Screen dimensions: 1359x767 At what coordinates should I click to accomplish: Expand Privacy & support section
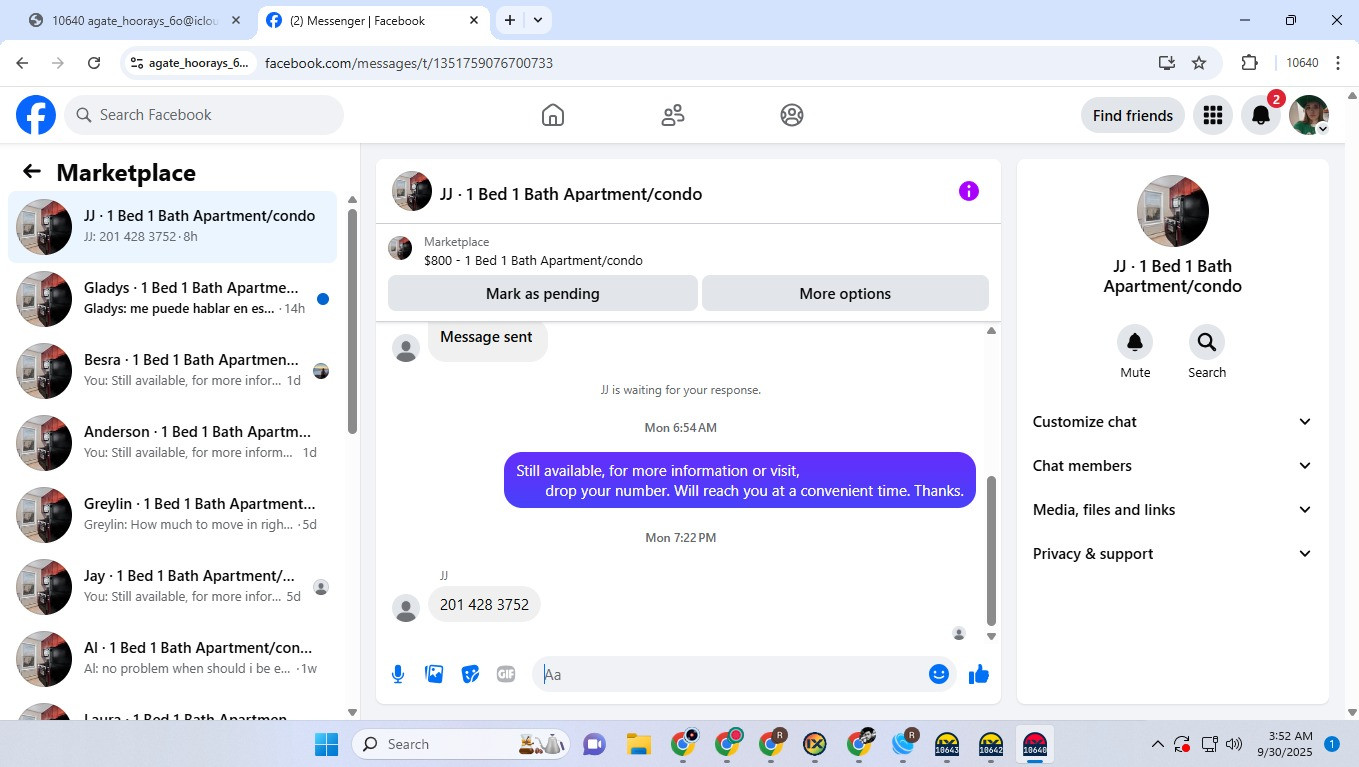[1172, 554]
